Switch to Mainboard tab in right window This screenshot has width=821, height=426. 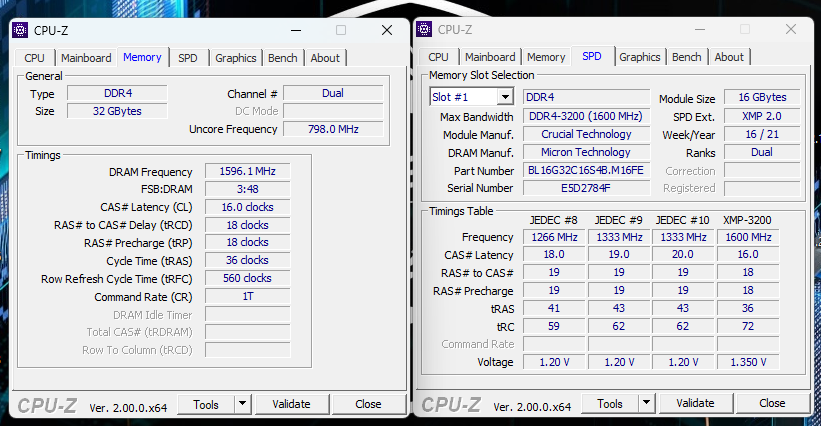[x=490, y=57]
